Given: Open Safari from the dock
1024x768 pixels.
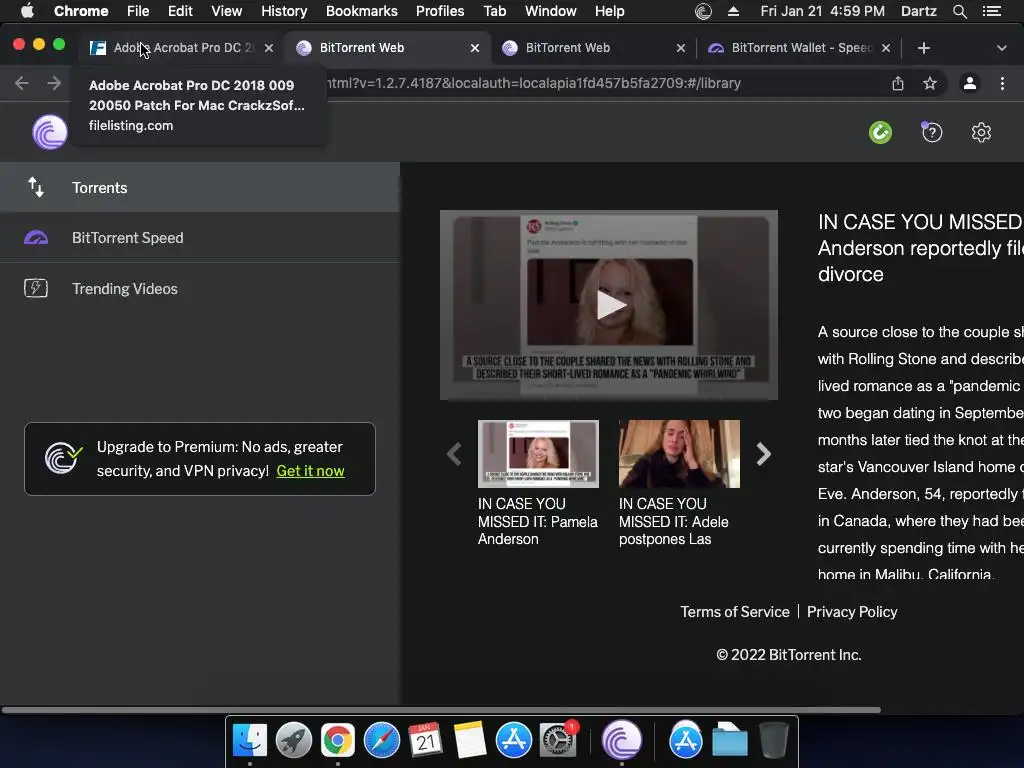Looking at the screenshot, I should pos(381,741).
